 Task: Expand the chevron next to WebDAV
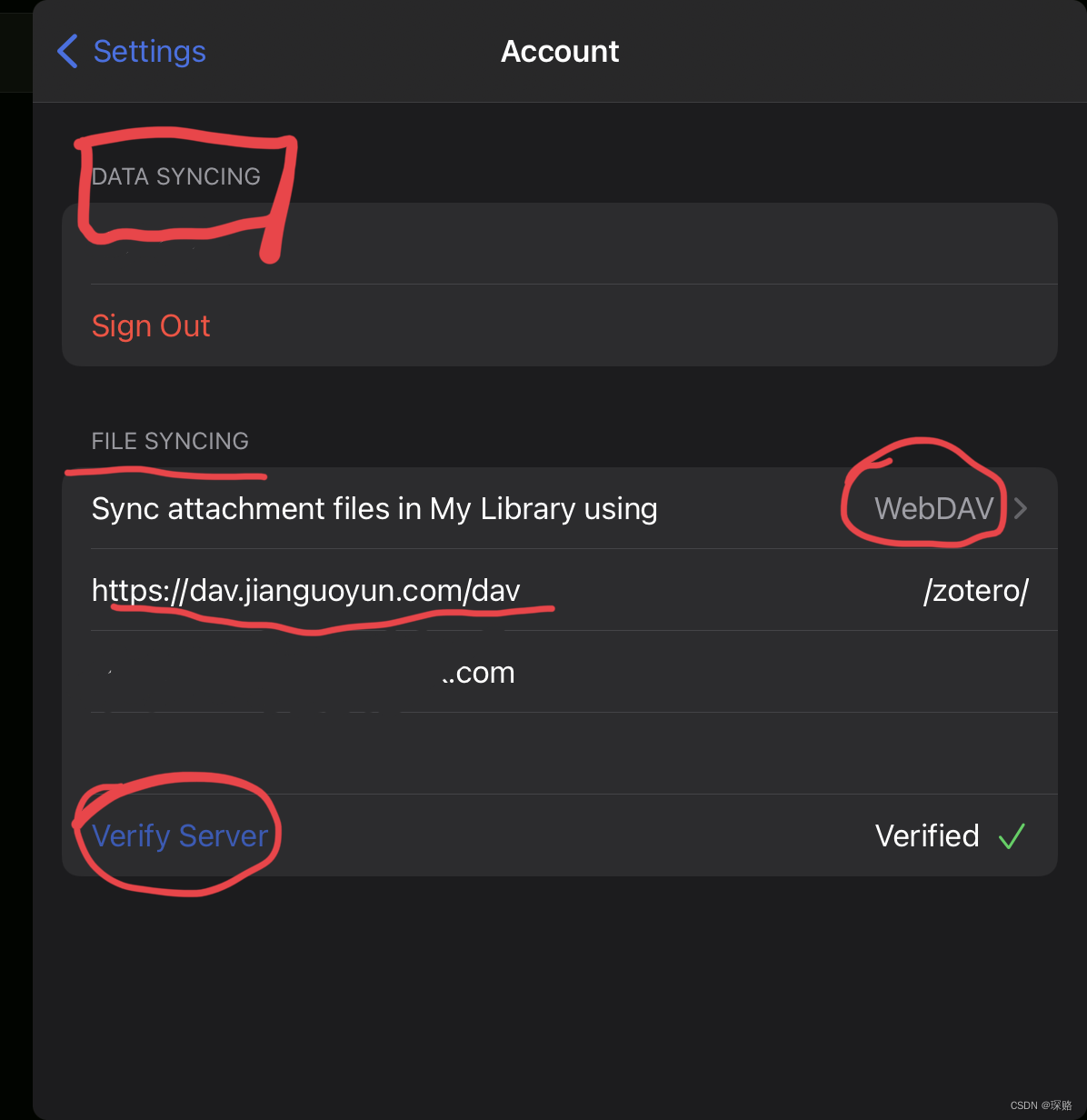1021,508
